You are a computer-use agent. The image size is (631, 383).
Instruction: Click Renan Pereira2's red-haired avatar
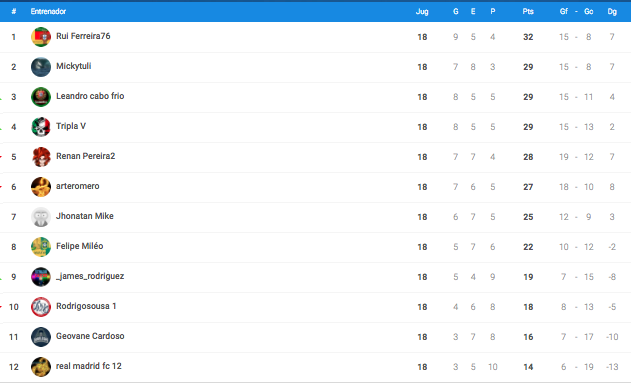point(41,157)
